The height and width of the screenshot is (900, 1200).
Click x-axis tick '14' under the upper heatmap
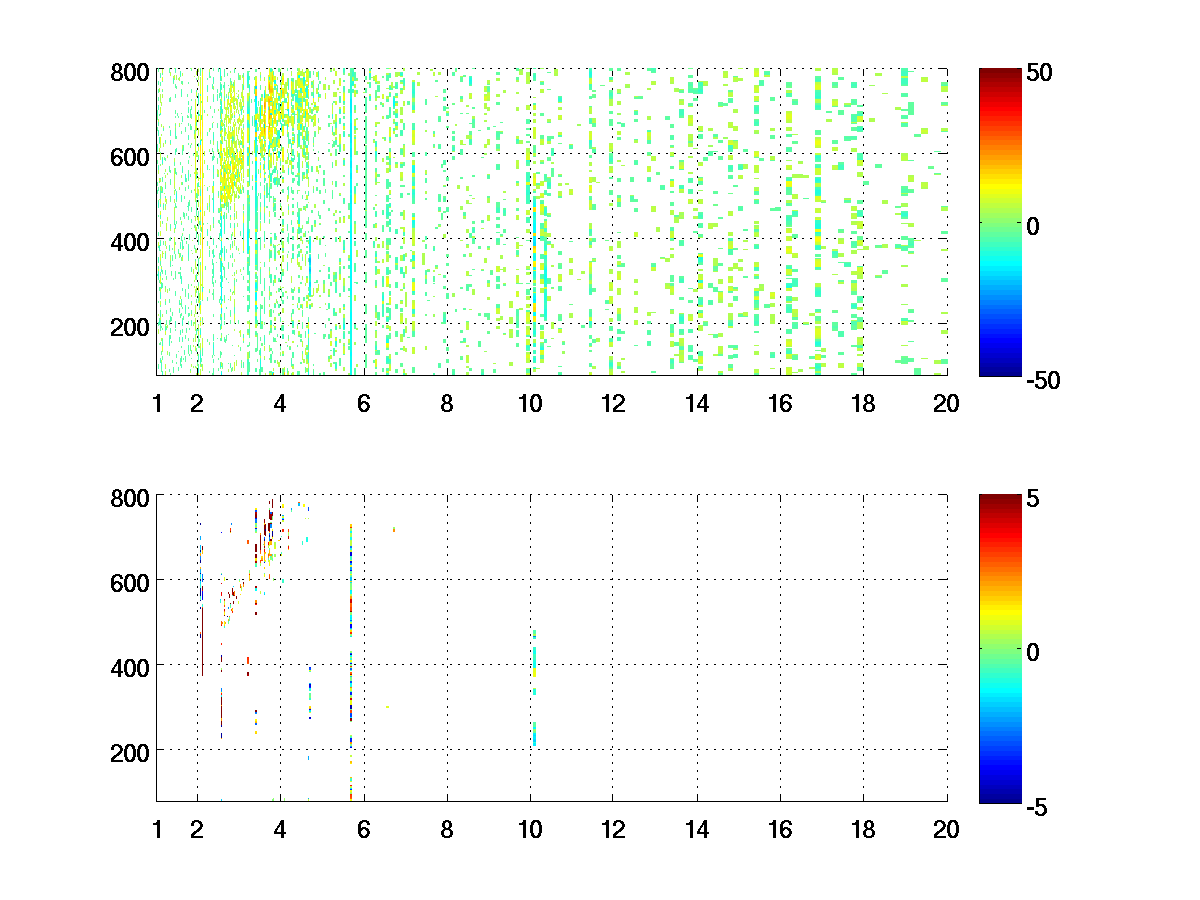697,404
